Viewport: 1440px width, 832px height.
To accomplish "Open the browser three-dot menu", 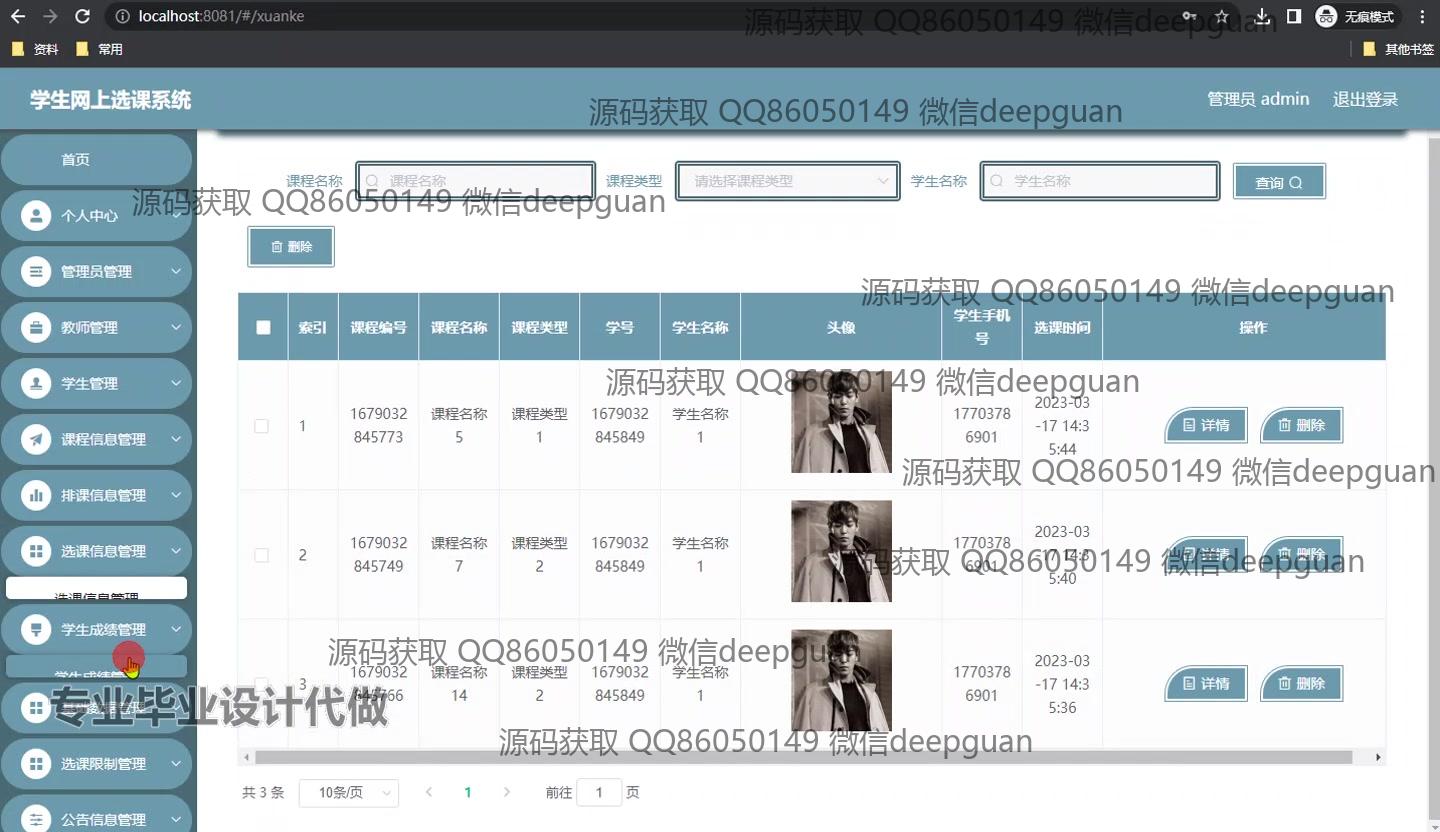I will 1423,16.
